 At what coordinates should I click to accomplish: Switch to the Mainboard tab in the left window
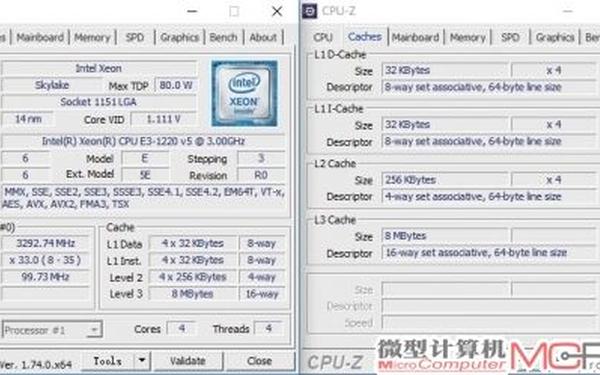(40, 37)
